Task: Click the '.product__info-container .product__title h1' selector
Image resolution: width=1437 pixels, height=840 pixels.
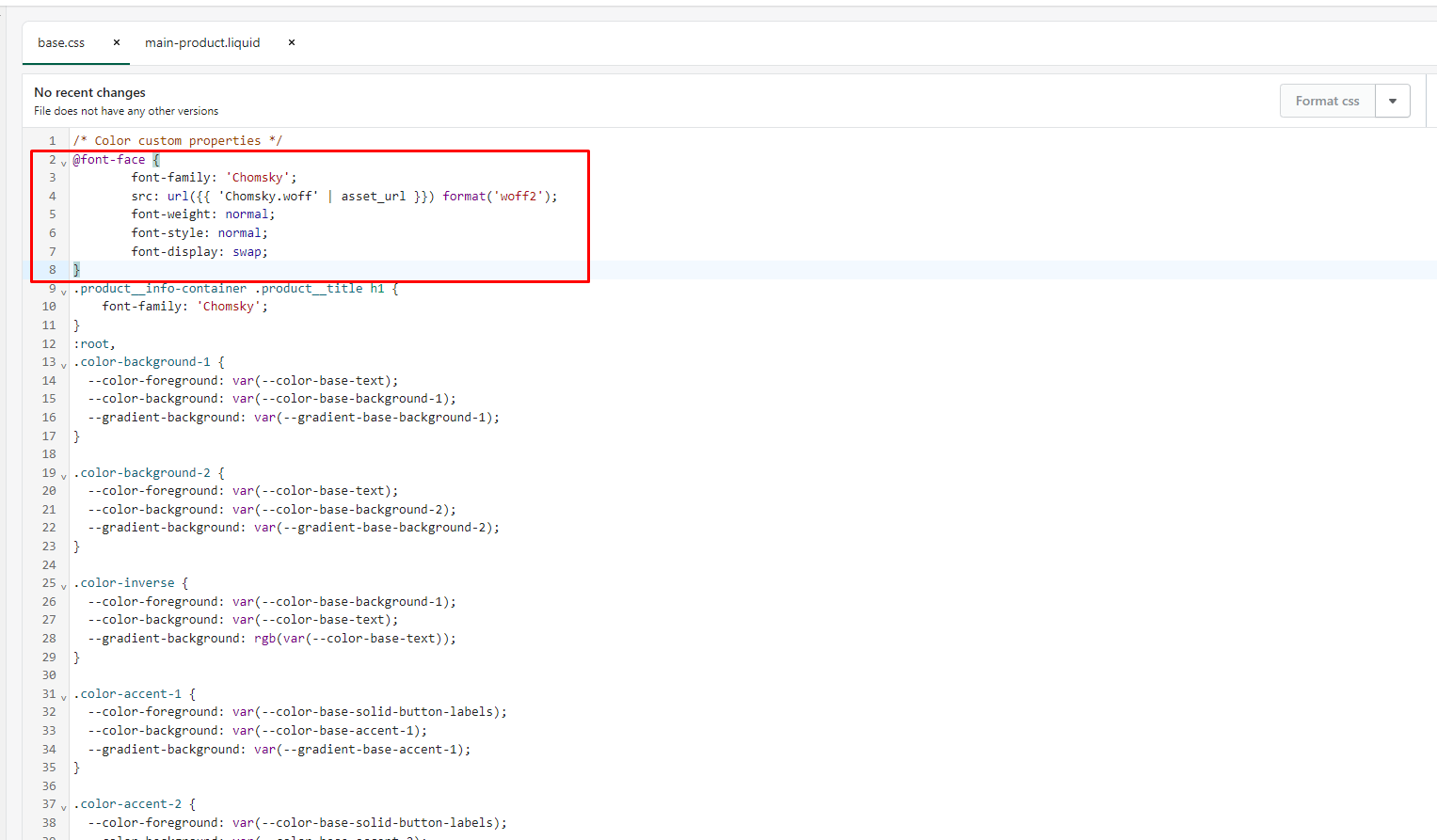Action: [x=229, y=288]
